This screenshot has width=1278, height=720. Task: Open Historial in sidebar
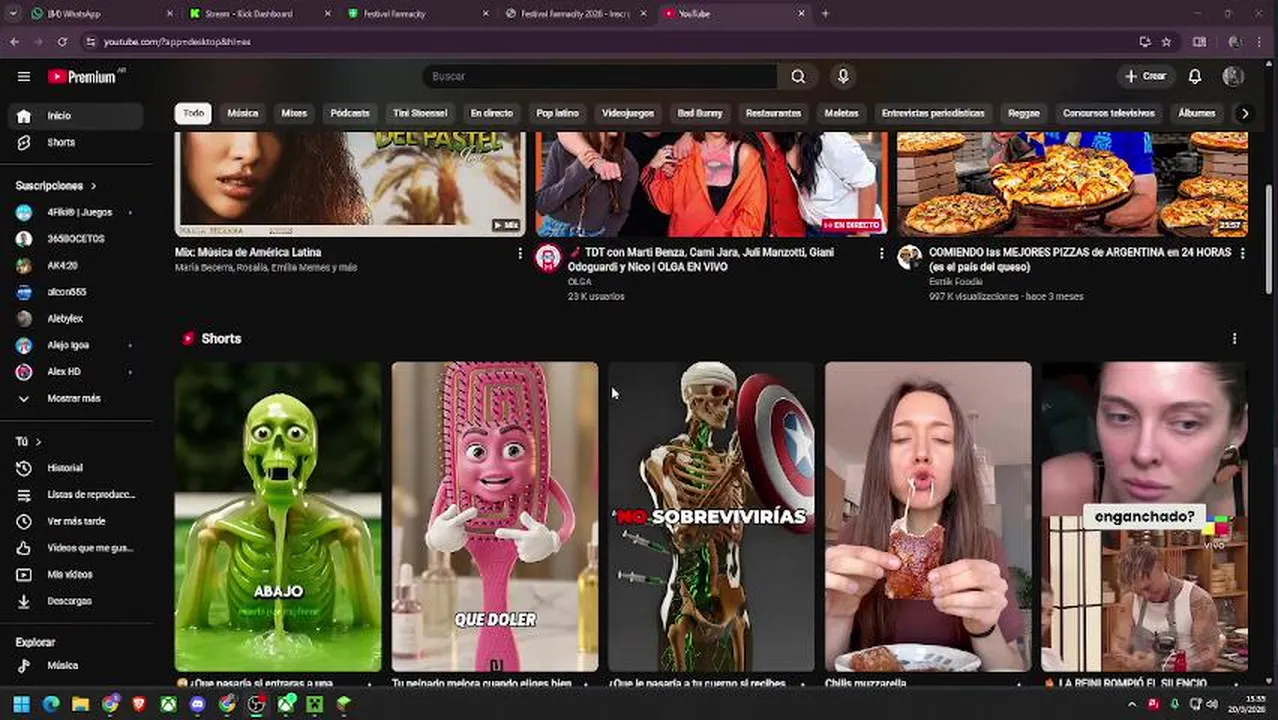[x=76, y=468]
